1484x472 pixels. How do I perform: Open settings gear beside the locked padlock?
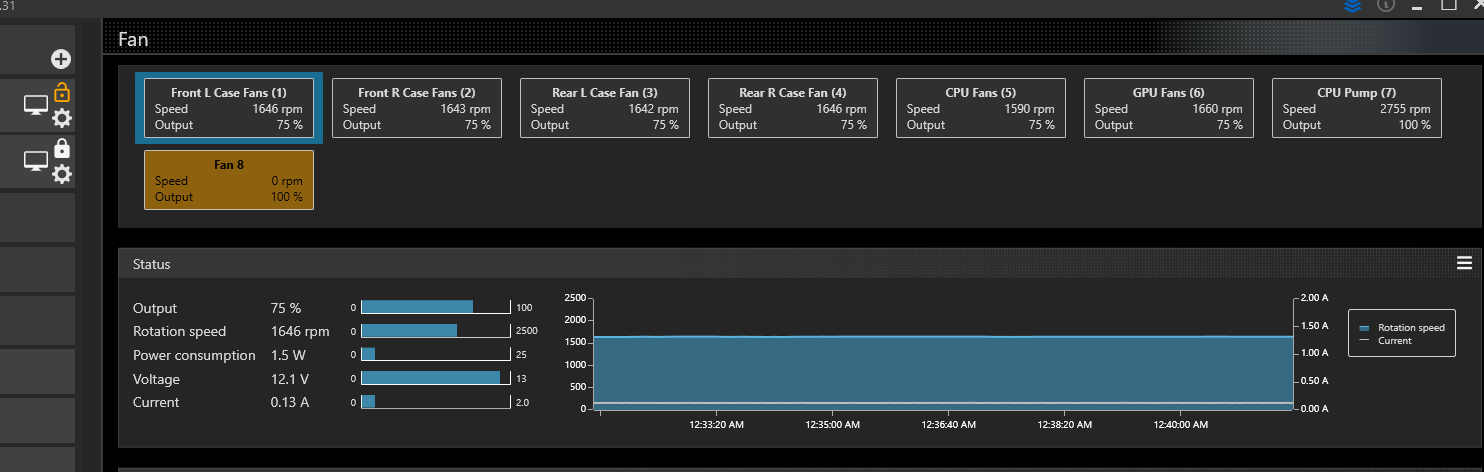click(62, 175)
